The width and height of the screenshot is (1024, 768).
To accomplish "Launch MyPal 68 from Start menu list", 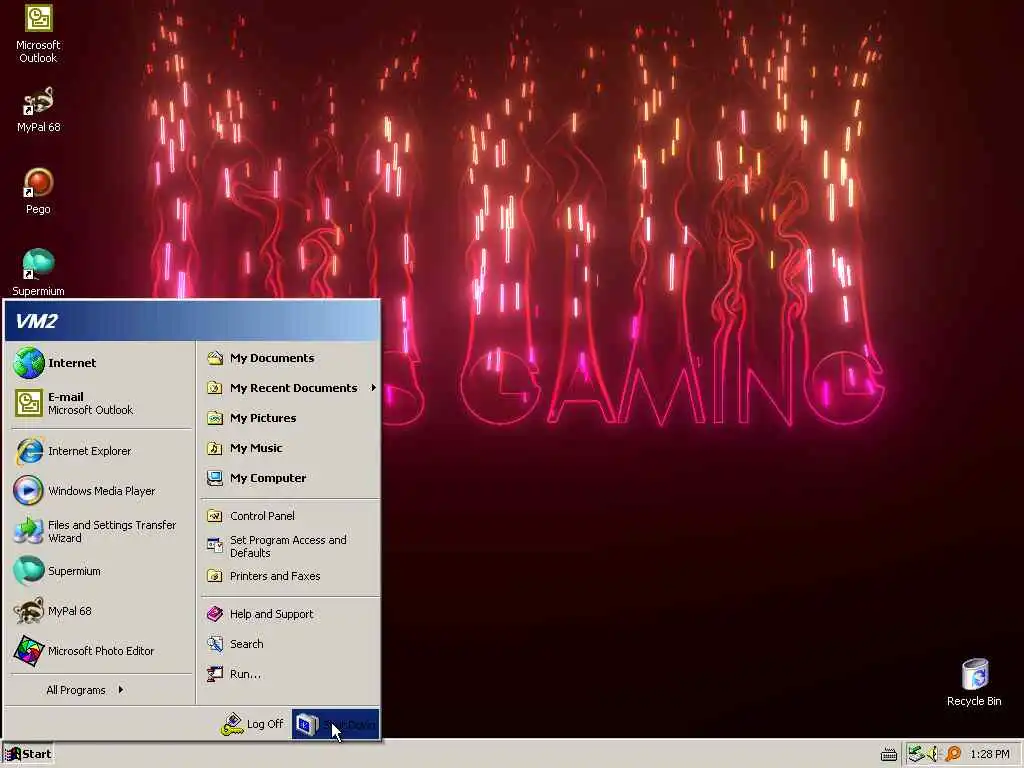I will click(101, 611).
